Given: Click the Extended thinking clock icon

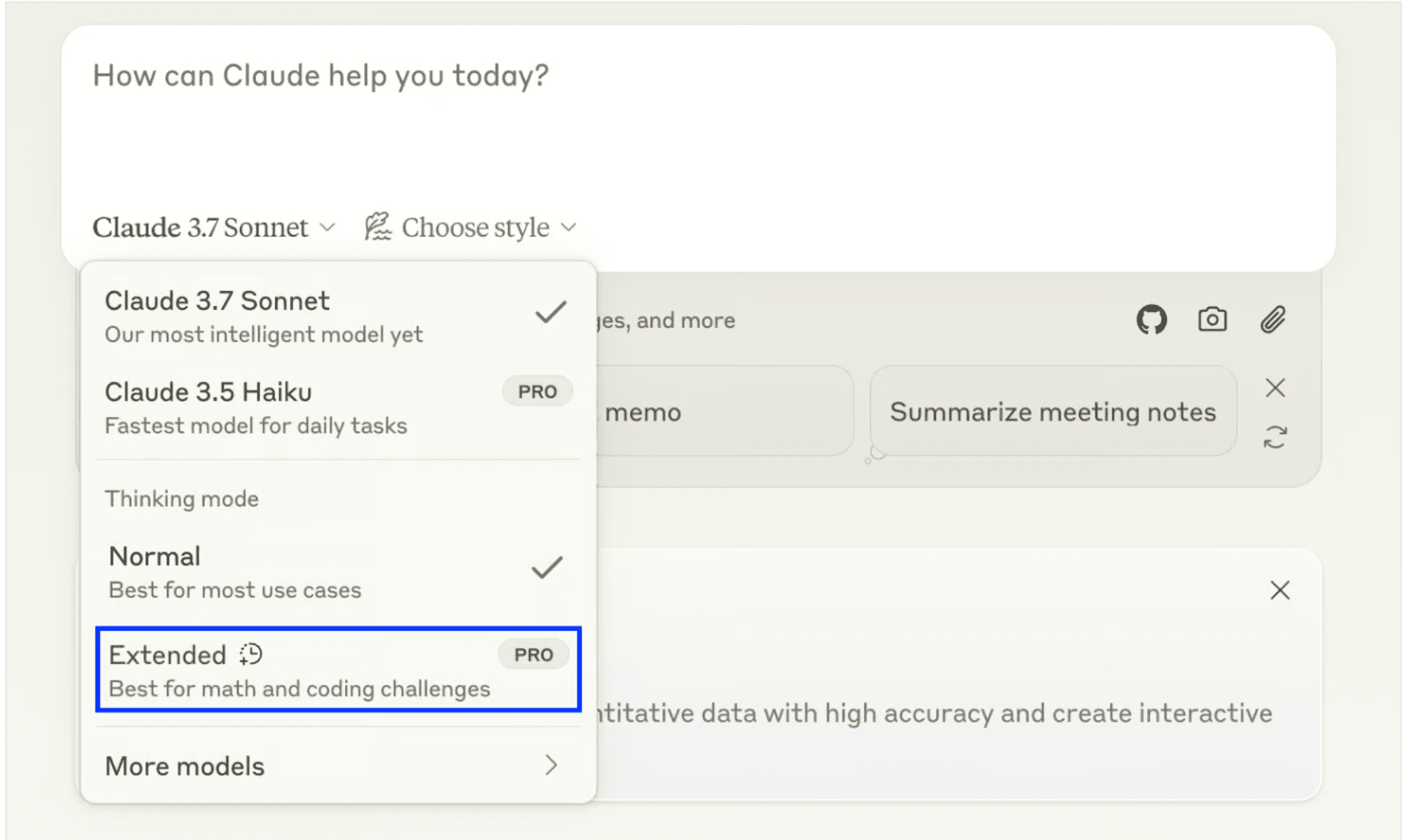Looking at the screenshot, I should click(250, 654).
